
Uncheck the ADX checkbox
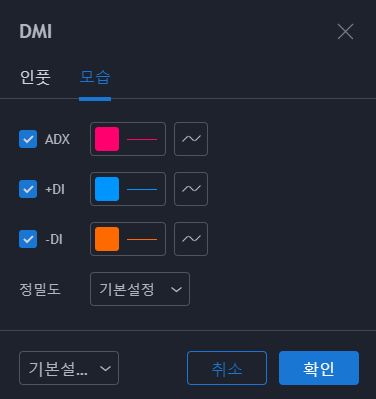(x=28, y=139)
